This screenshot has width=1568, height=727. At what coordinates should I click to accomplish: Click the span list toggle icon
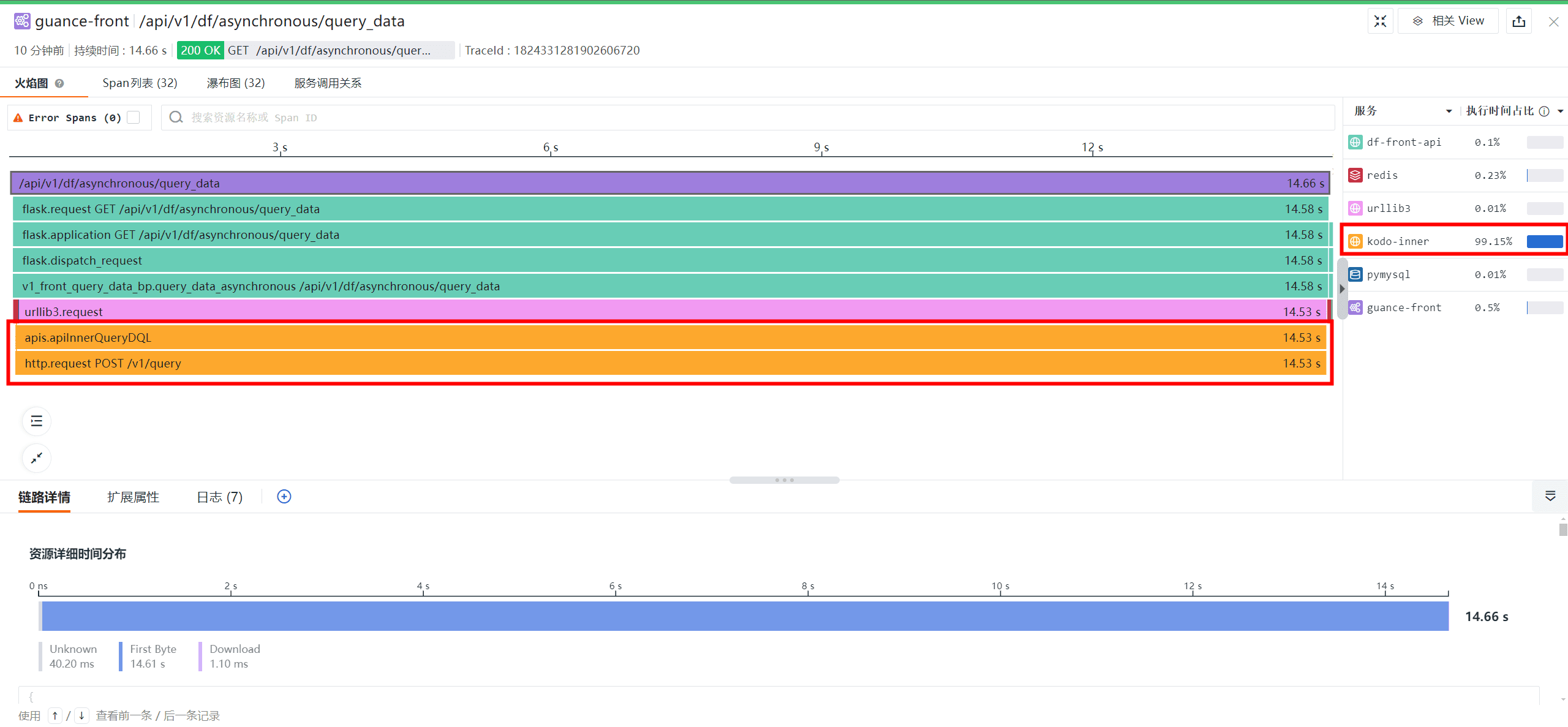coord(37,421)
